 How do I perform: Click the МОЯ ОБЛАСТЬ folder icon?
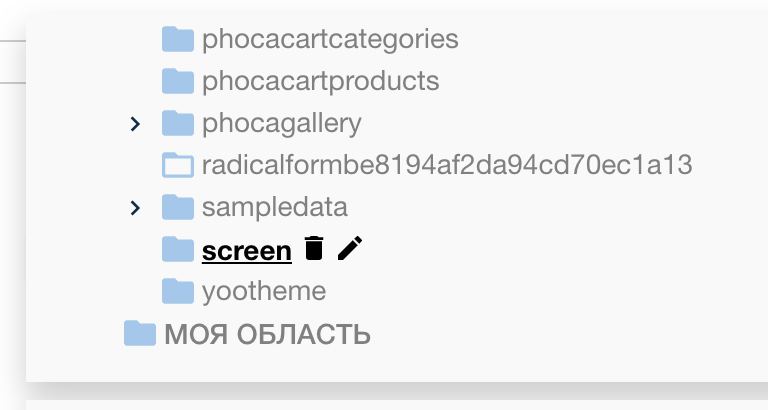[140, 333]
